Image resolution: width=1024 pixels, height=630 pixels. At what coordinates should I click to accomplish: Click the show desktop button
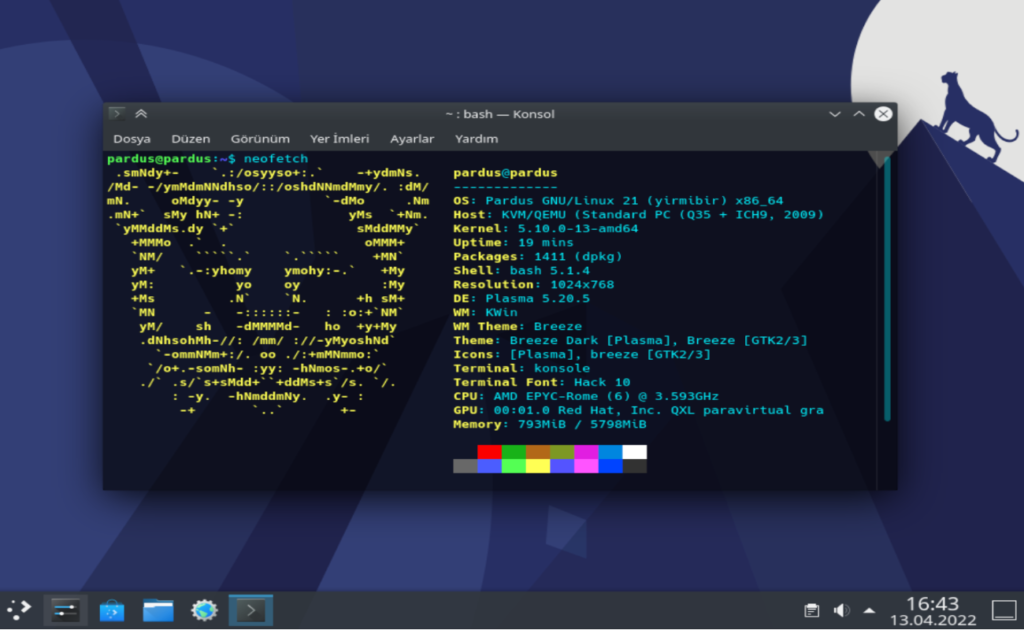coord(1003,610)
